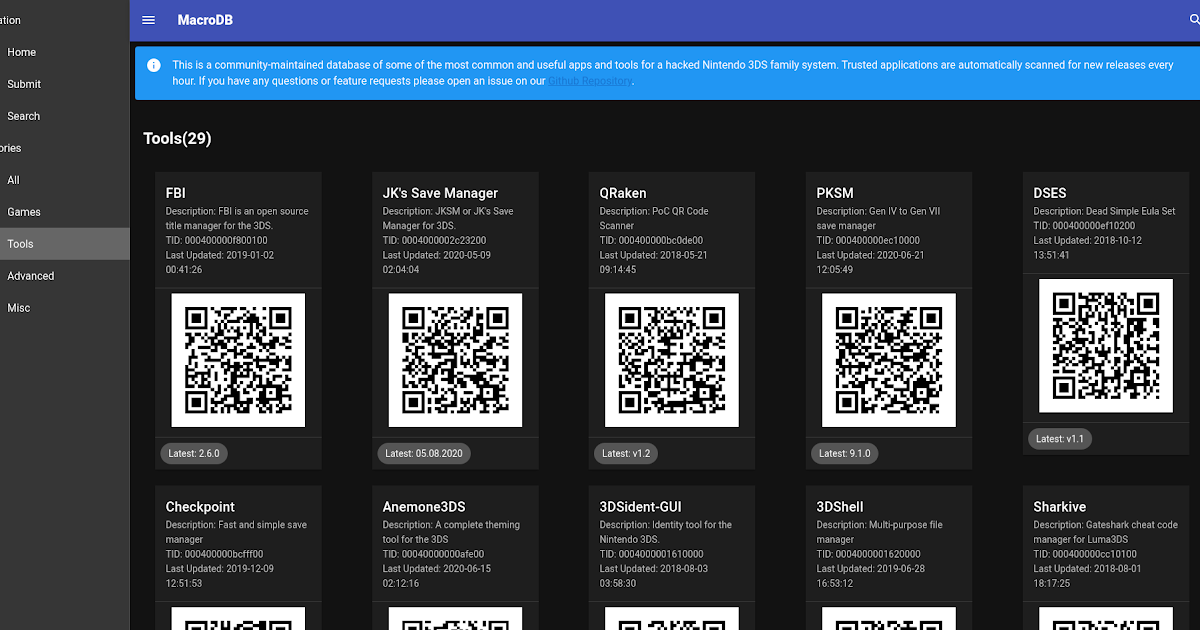The width and height of the screenshot is (1200, 630).
Task: Select the Misc category
Action: coord(65,308)
